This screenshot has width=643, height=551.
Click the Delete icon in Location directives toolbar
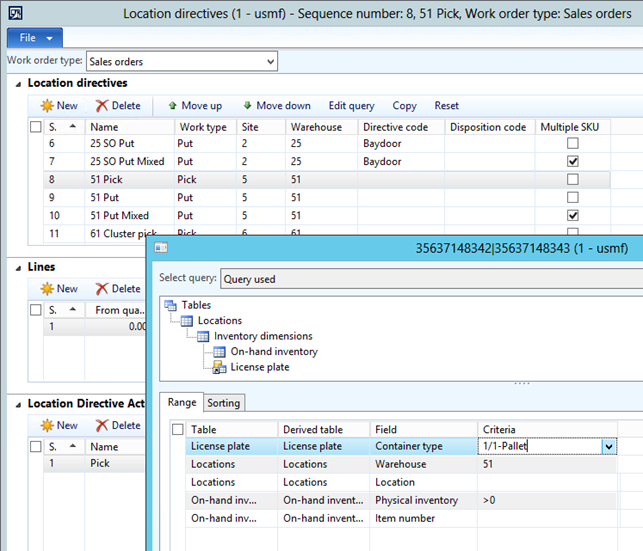(x=101, y=105)
